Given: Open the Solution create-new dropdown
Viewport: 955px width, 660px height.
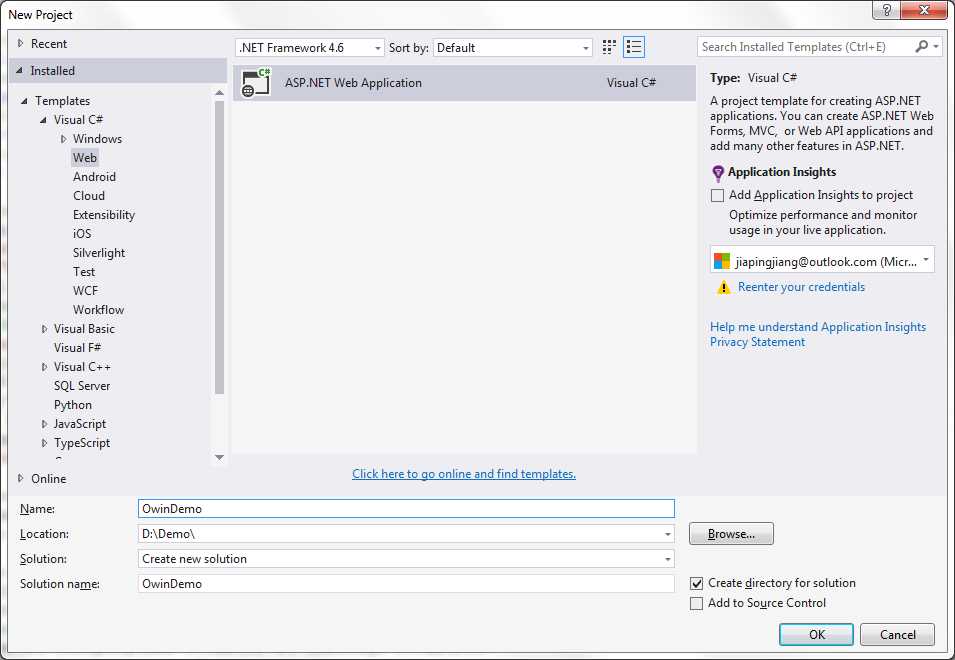Looking at the screenshot, I should (x=668, y=559).
